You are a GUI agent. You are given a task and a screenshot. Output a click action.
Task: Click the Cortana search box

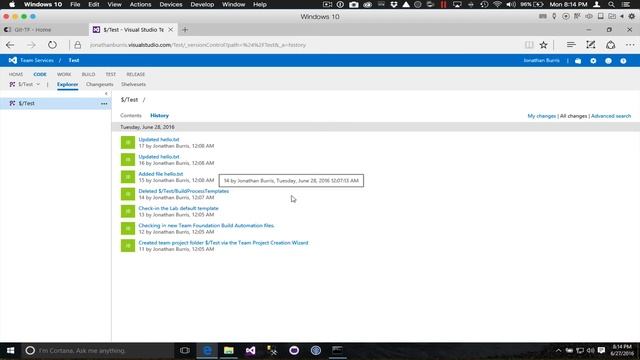tap(98, 350)
